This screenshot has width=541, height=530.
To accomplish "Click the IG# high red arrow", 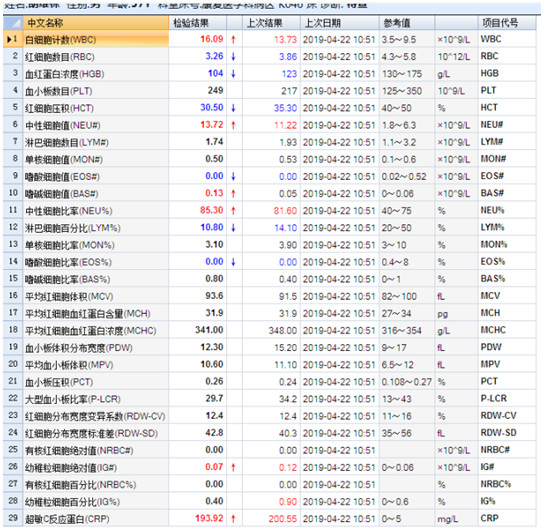I will 234,467.
